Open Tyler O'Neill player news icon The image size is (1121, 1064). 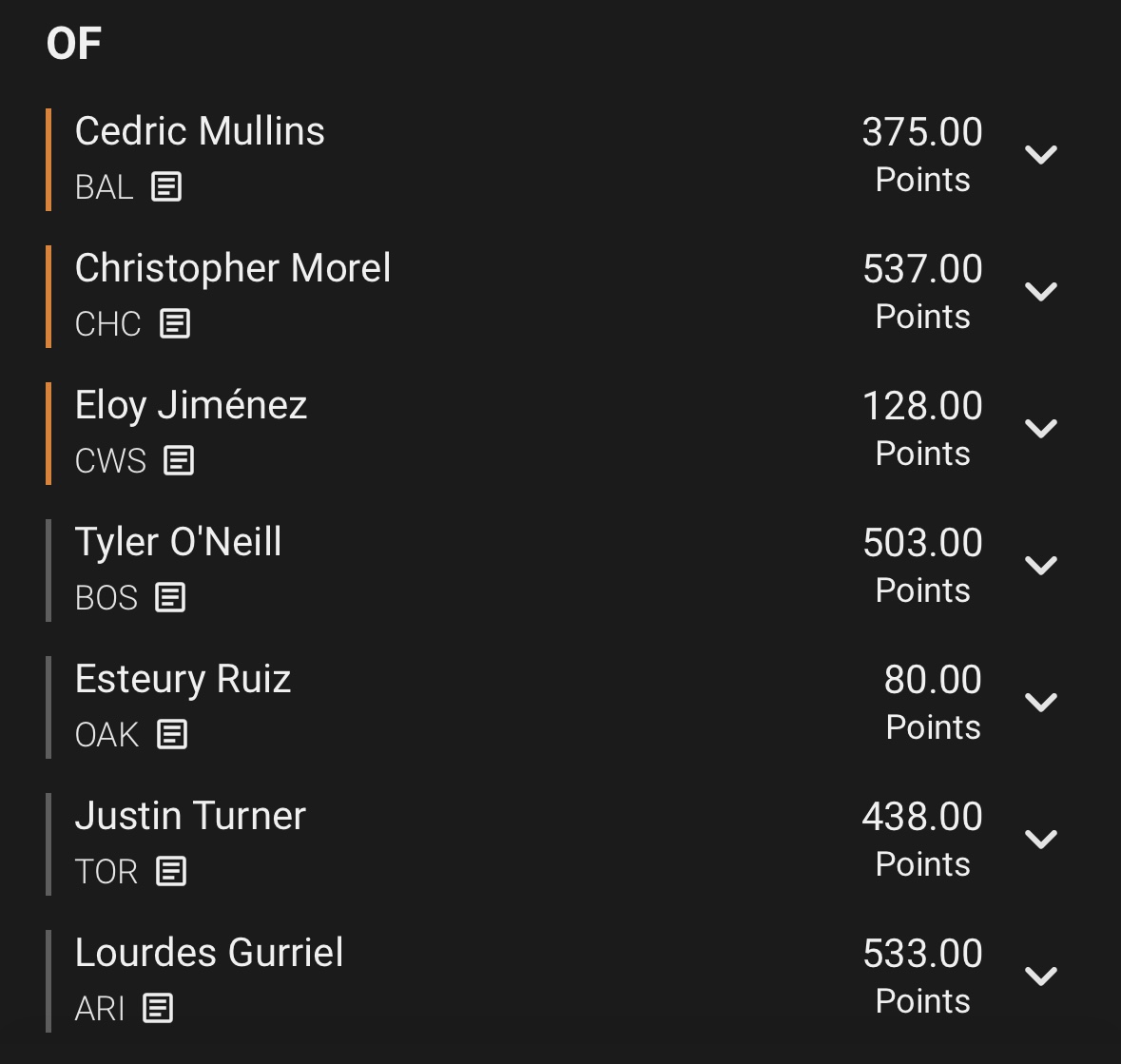[x=170, y=597]
